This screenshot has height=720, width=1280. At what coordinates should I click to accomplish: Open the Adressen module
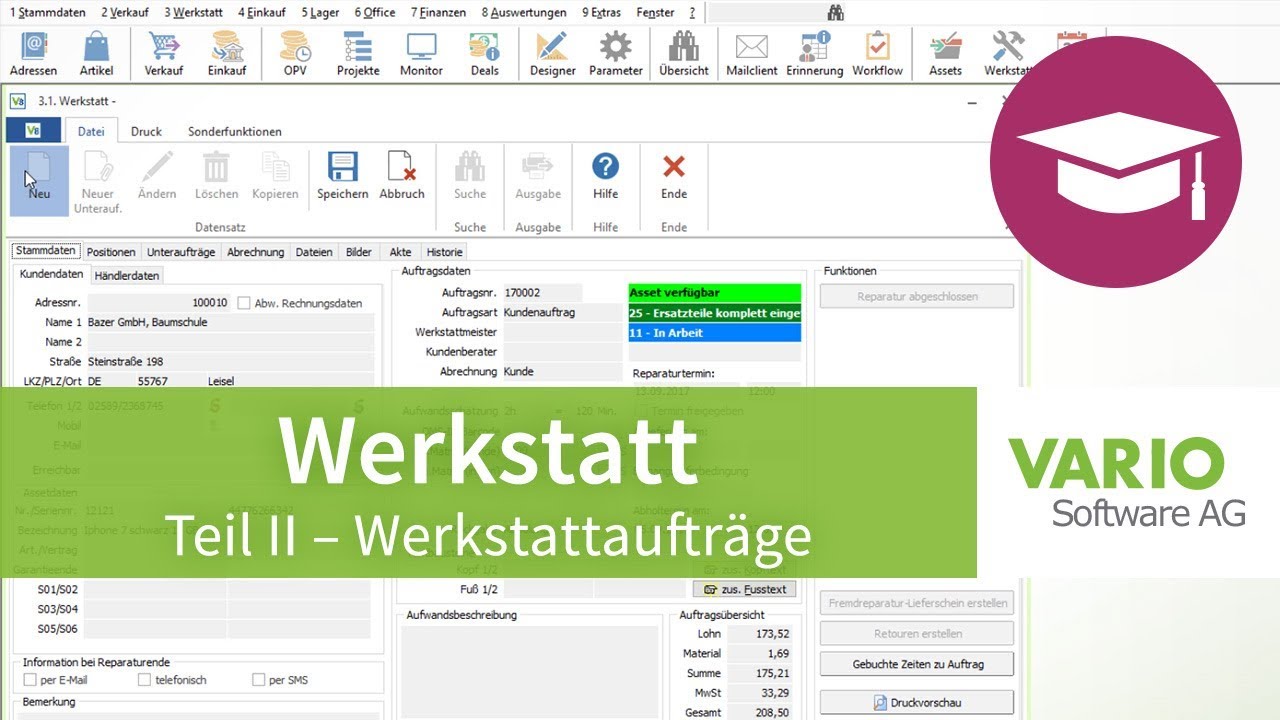(x=33, y=53)
